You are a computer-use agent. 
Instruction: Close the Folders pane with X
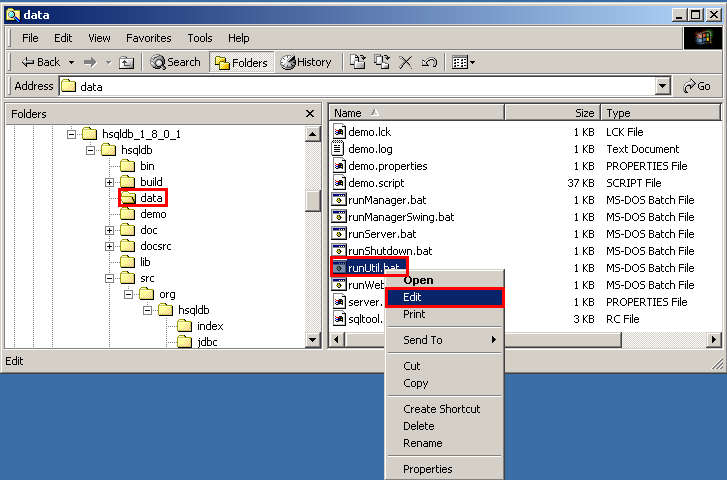pos(310,114)
